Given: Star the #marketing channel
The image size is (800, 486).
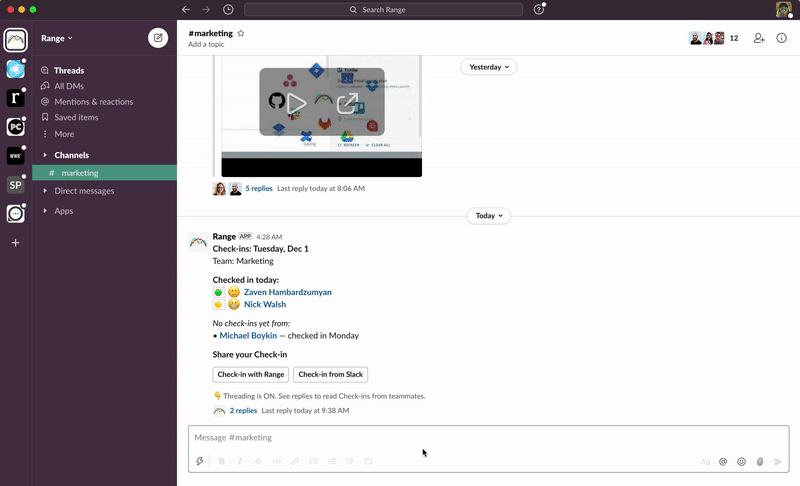Looking at the screenshot, I should click(x=241, y=33).
